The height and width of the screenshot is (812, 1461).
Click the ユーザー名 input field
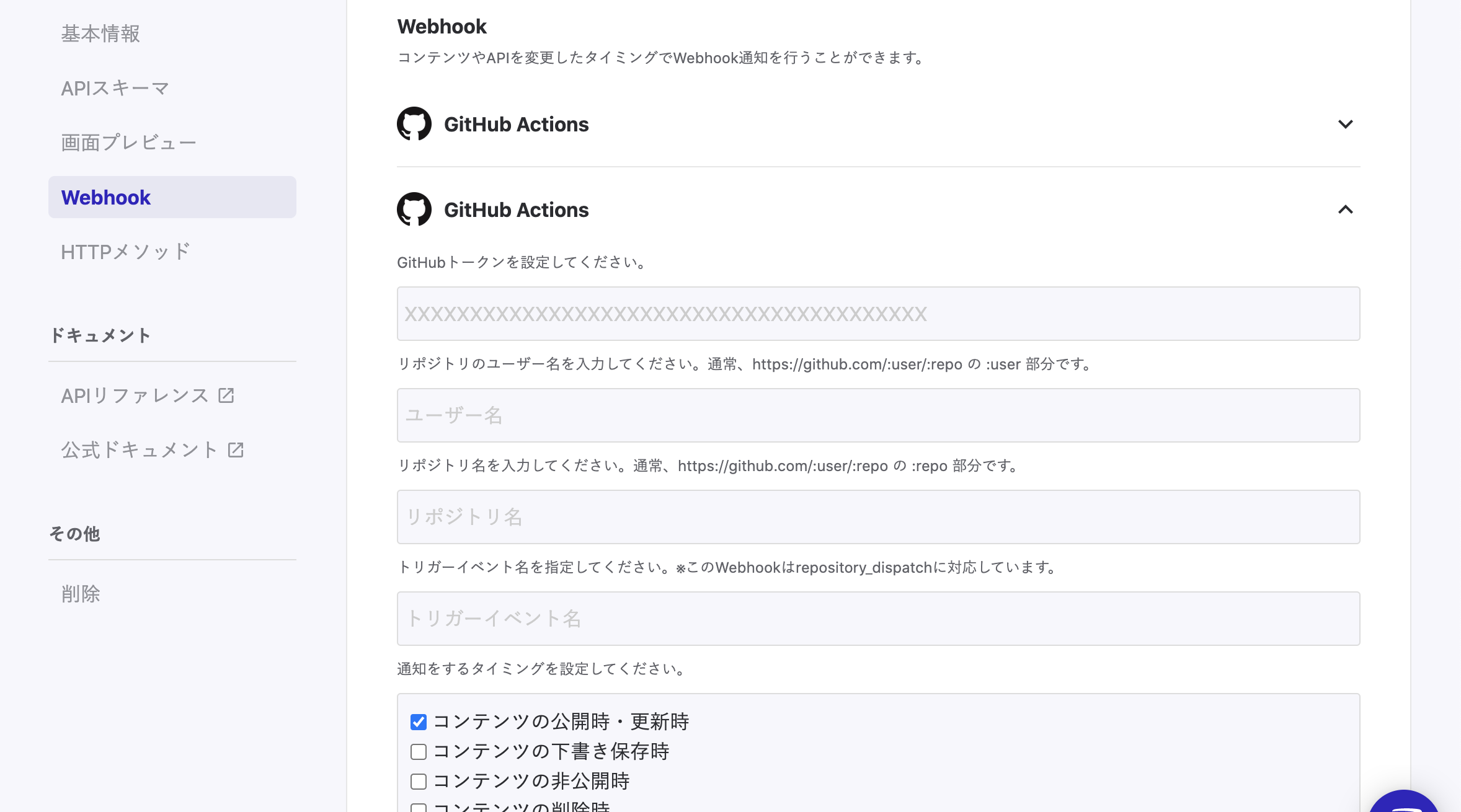(877, 415)
